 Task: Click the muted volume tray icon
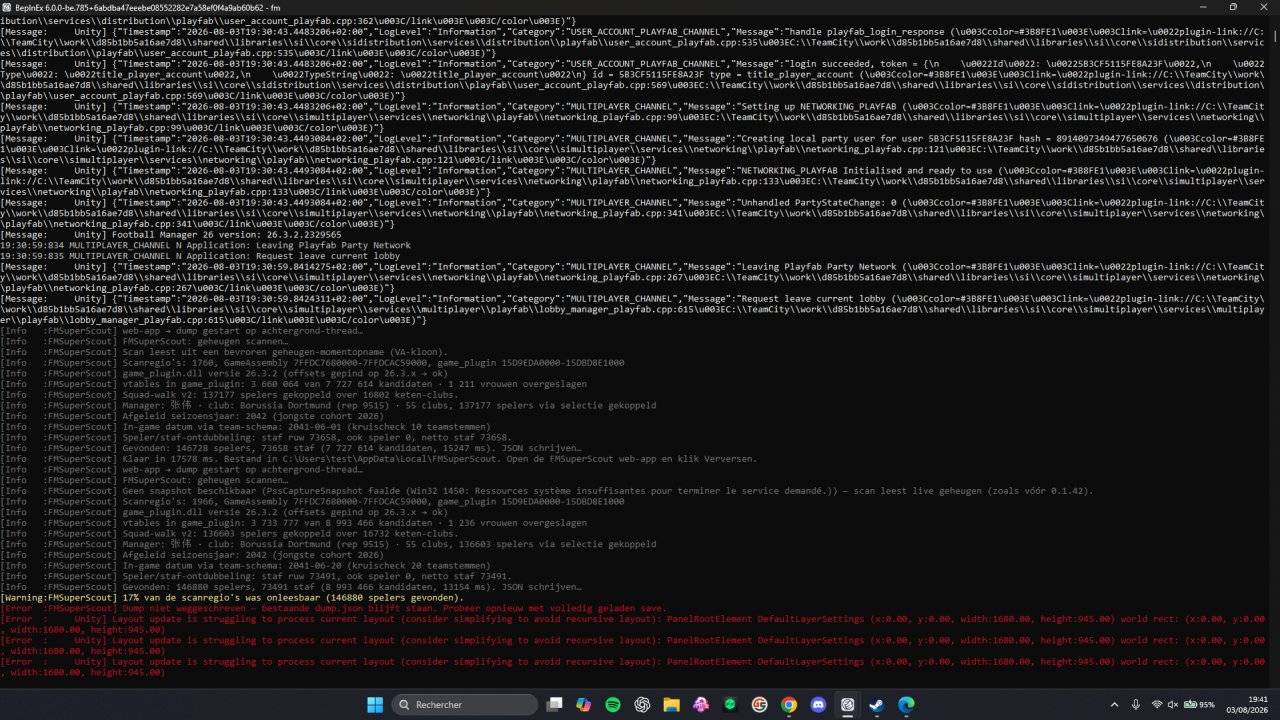(x=1174, y=704)
